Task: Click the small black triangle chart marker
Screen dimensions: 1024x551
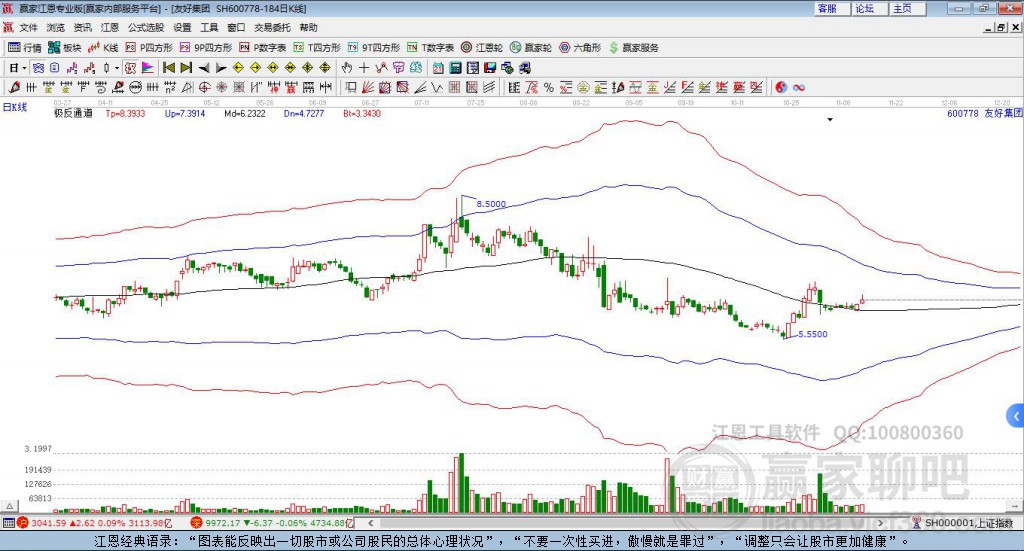Action: pyautogui.click(x=830, y=119)
